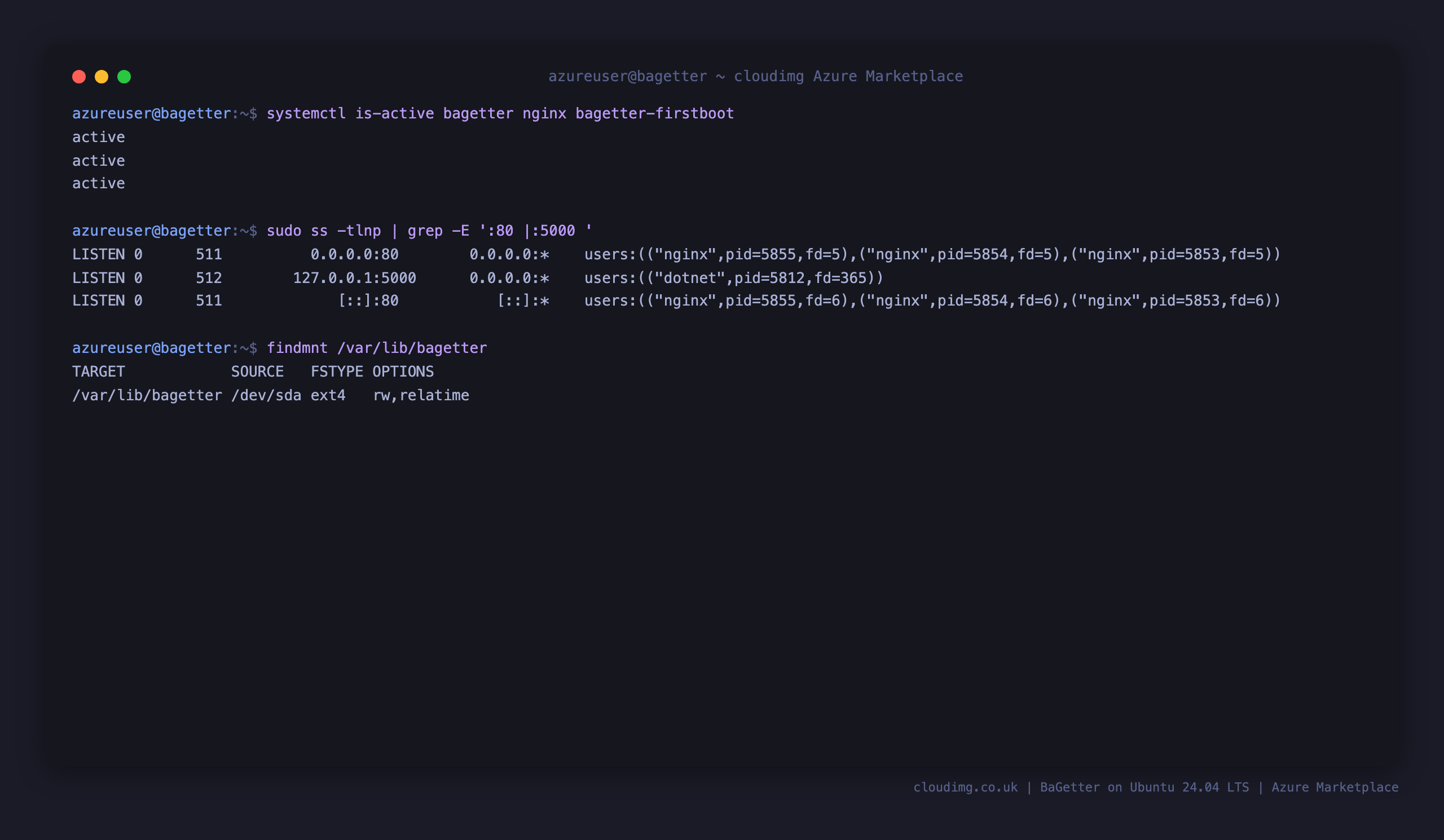Click the '[::]:*' peer address
Screen dimensions: 1444x840
(523, 300)
